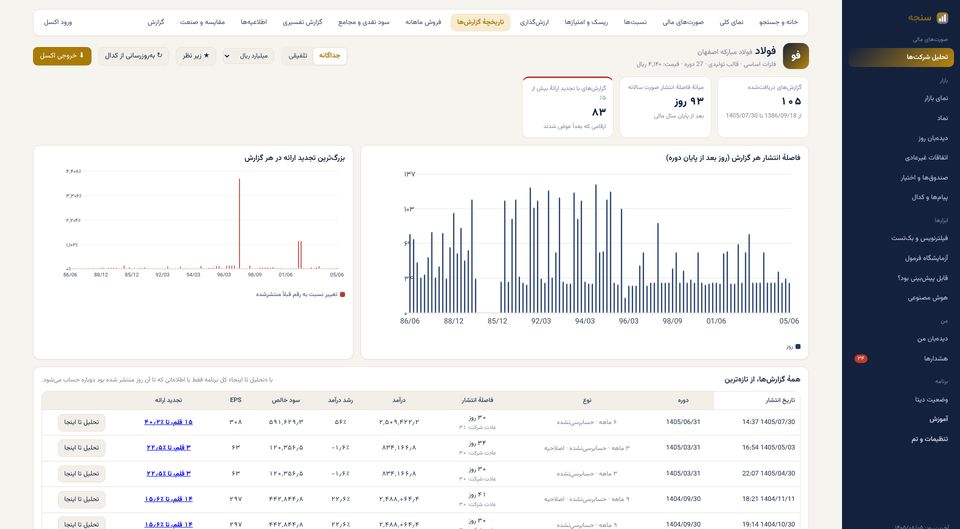Sort by تاریخ انتشار column header
The width and height of the screenshot is (960, 529).
(x=757, y=400)
